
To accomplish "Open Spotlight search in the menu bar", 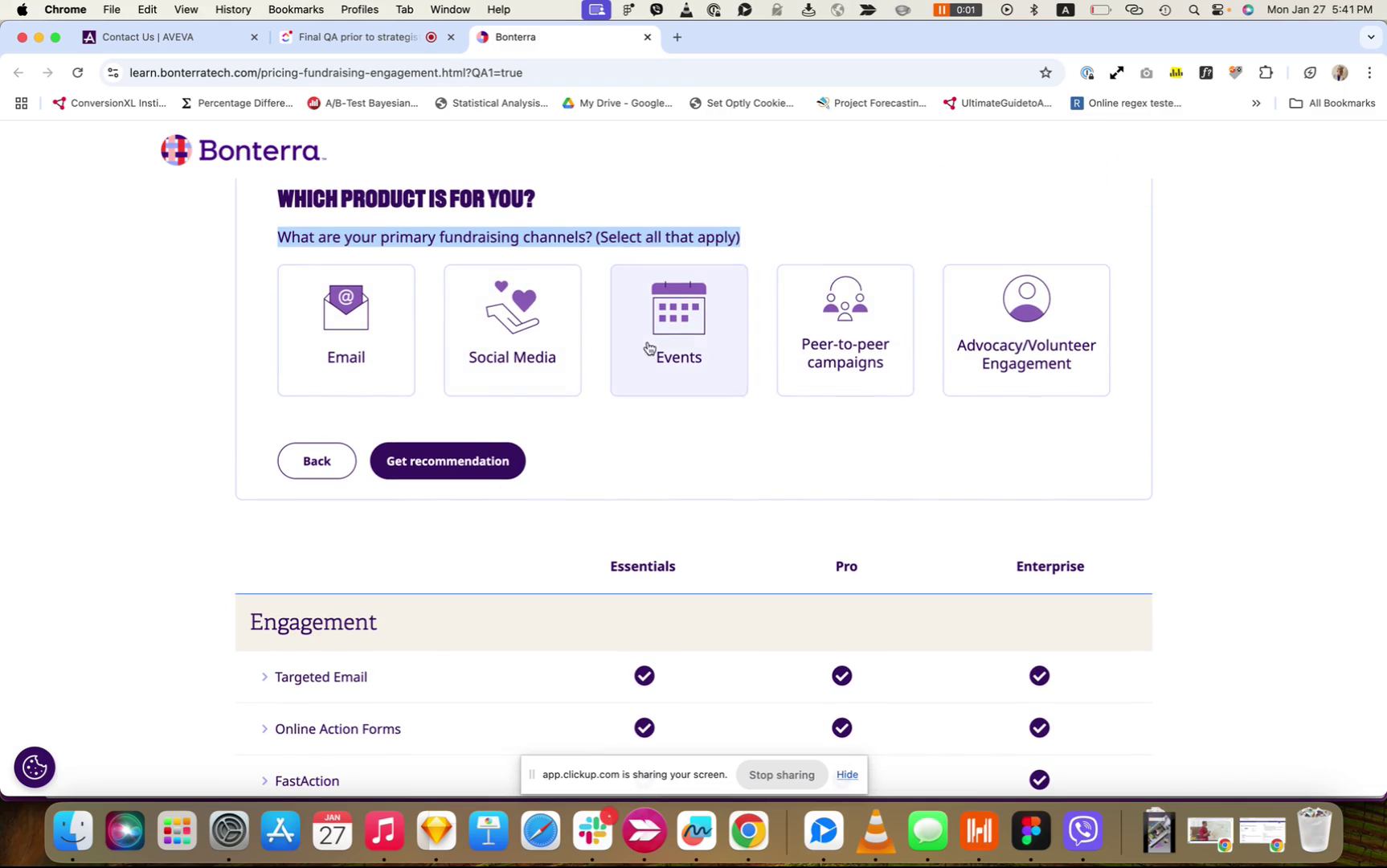I will (x=1194, y=10).
